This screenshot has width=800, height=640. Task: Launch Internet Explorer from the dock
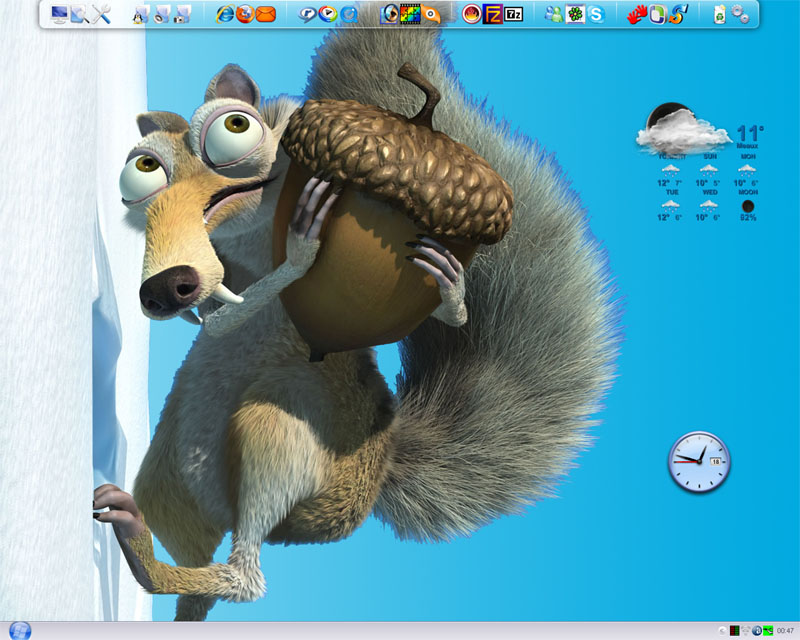[224, 14]
